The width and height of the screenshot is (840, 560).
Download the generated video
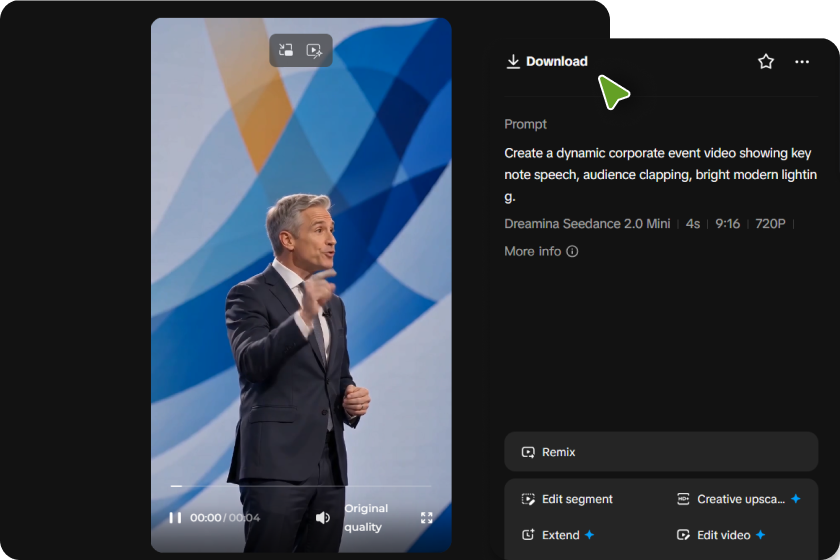[x=547, y=62]
